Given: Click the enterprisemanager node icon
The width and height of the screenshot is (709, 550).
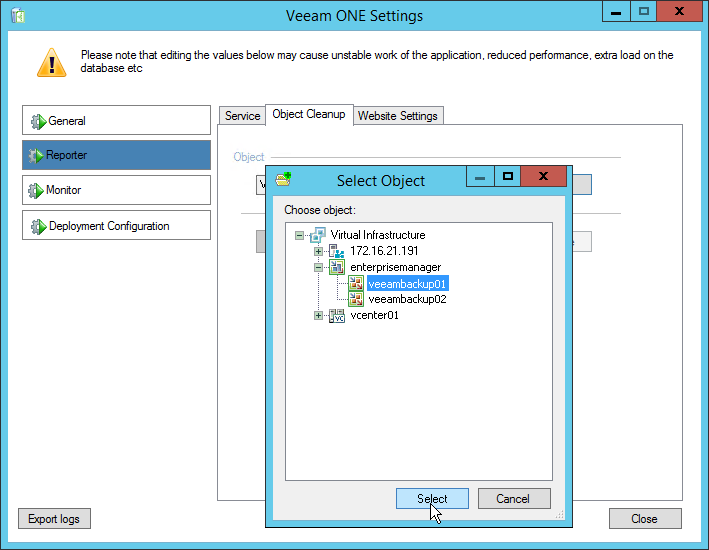Looking at the screenshot, I should [x=336, y=267].
